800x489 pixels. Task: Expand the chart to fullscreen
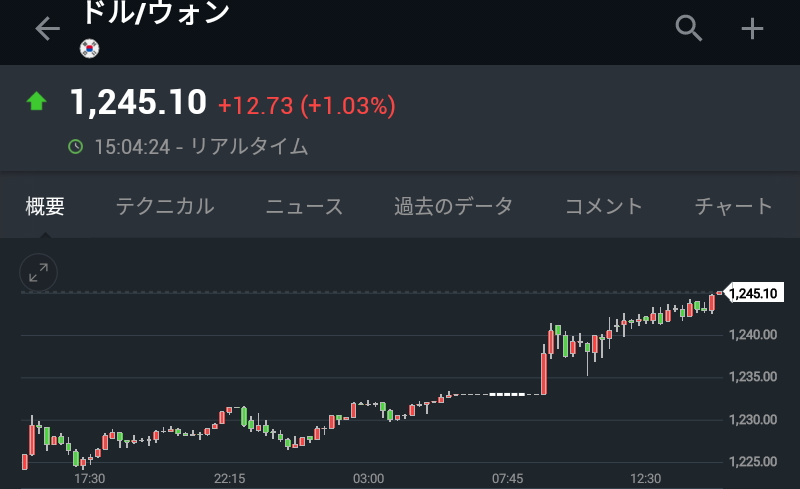tap(39, 272)
